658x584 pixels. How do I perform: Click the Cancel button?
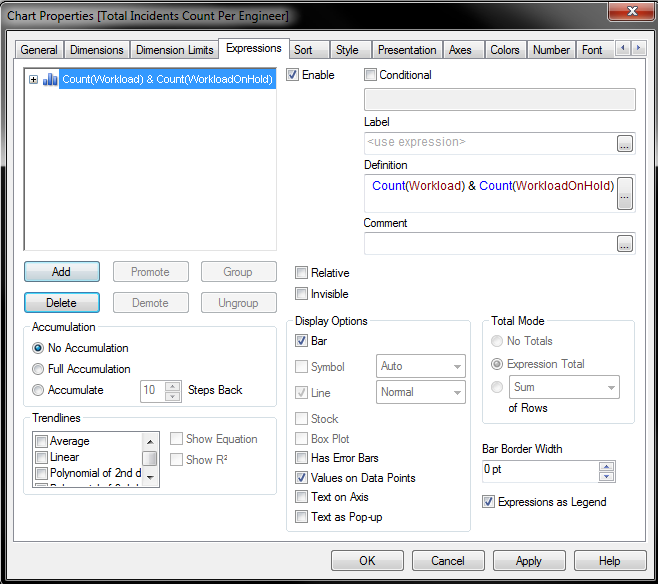(448, 561)
